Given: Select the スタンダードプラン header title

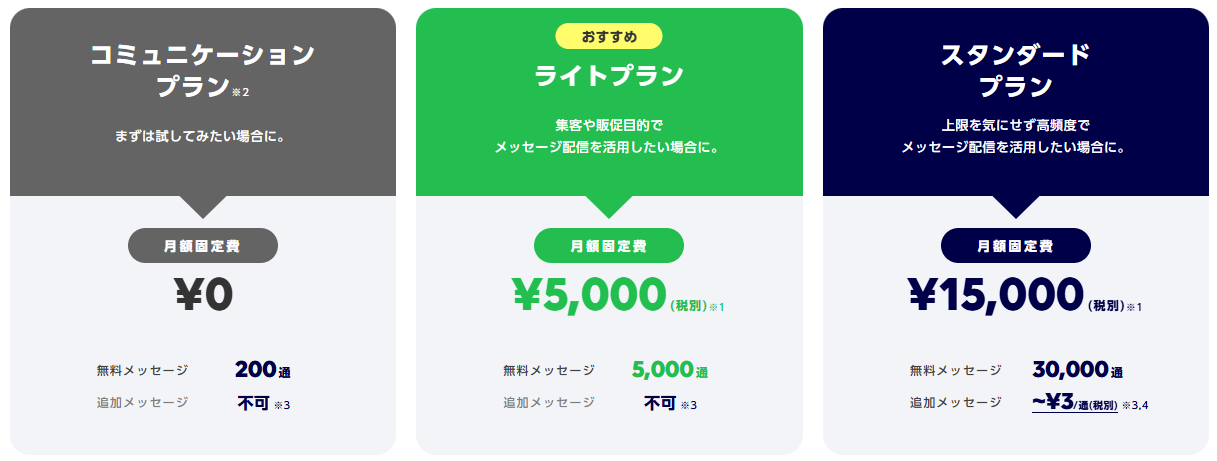Looking at the screenshot, I should point(1015,70).
